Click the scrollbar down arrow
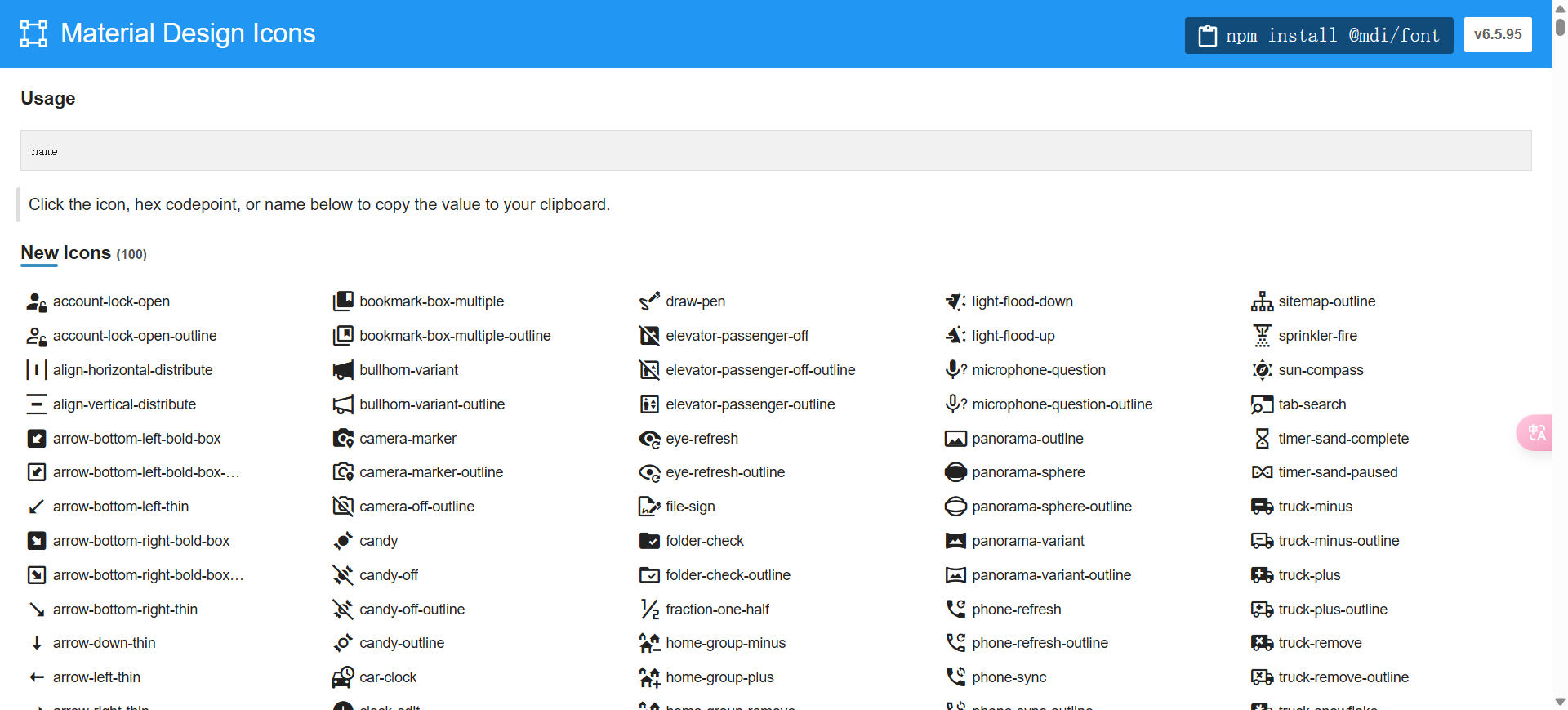The width and height of the screenshot is (1568, 710). pos(1560,702)
